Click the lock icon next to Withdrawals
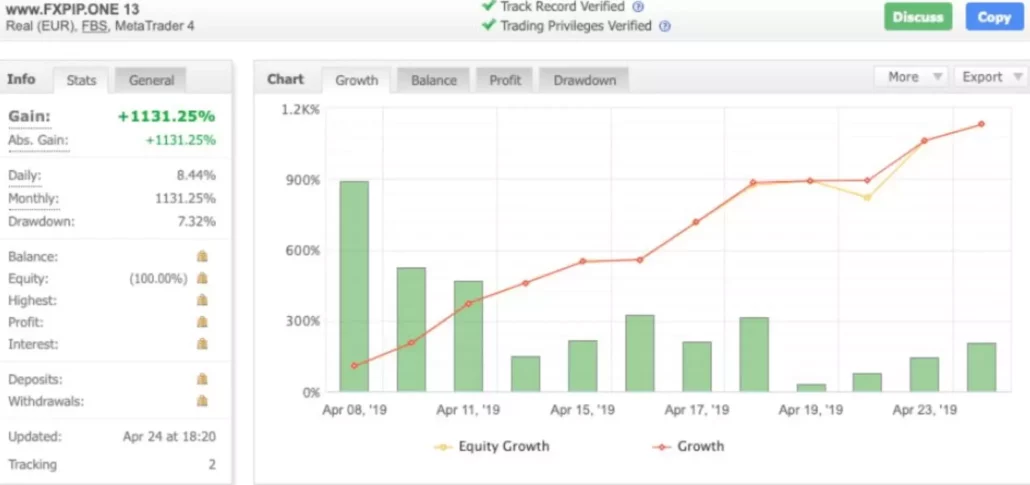Viewport: 1030px width, 485px height. tap(202, 402)
